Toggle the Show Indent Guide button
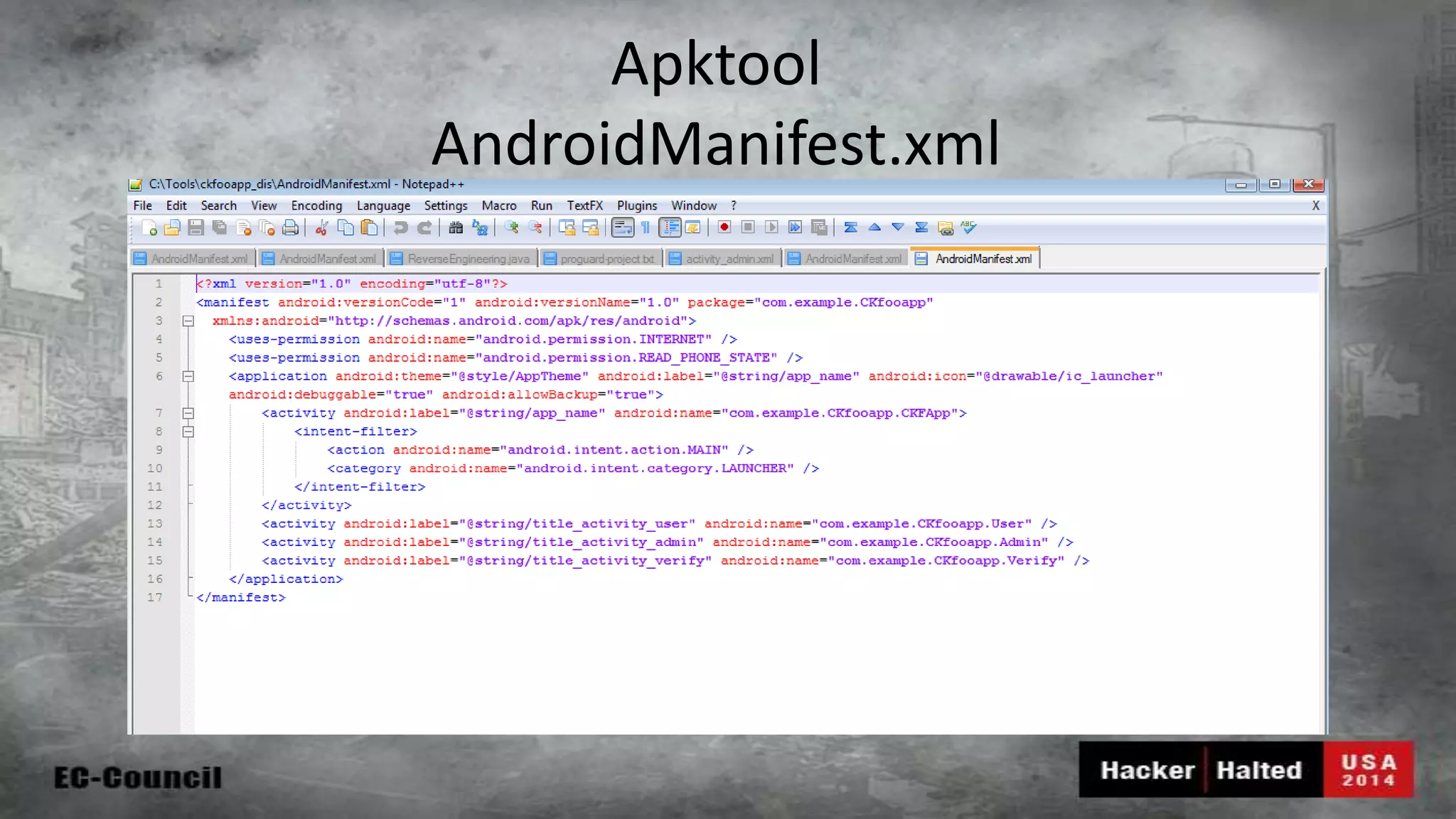1456x819 pixels. point(670,227)
